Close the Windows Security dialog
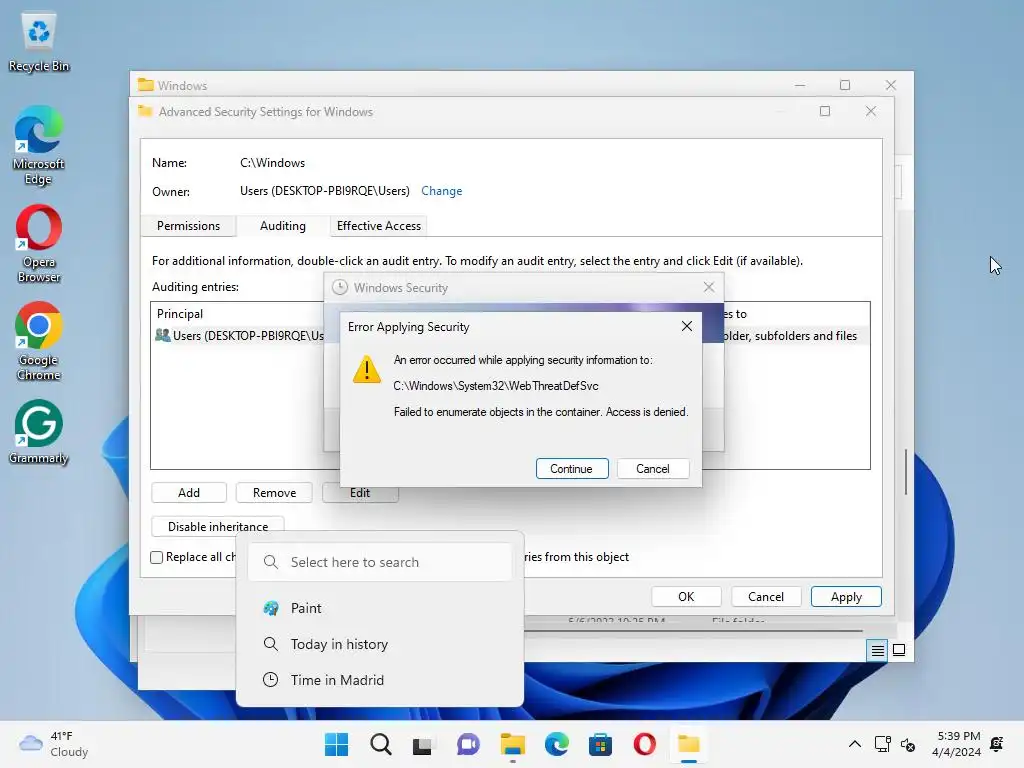 (x=709, y=287)
